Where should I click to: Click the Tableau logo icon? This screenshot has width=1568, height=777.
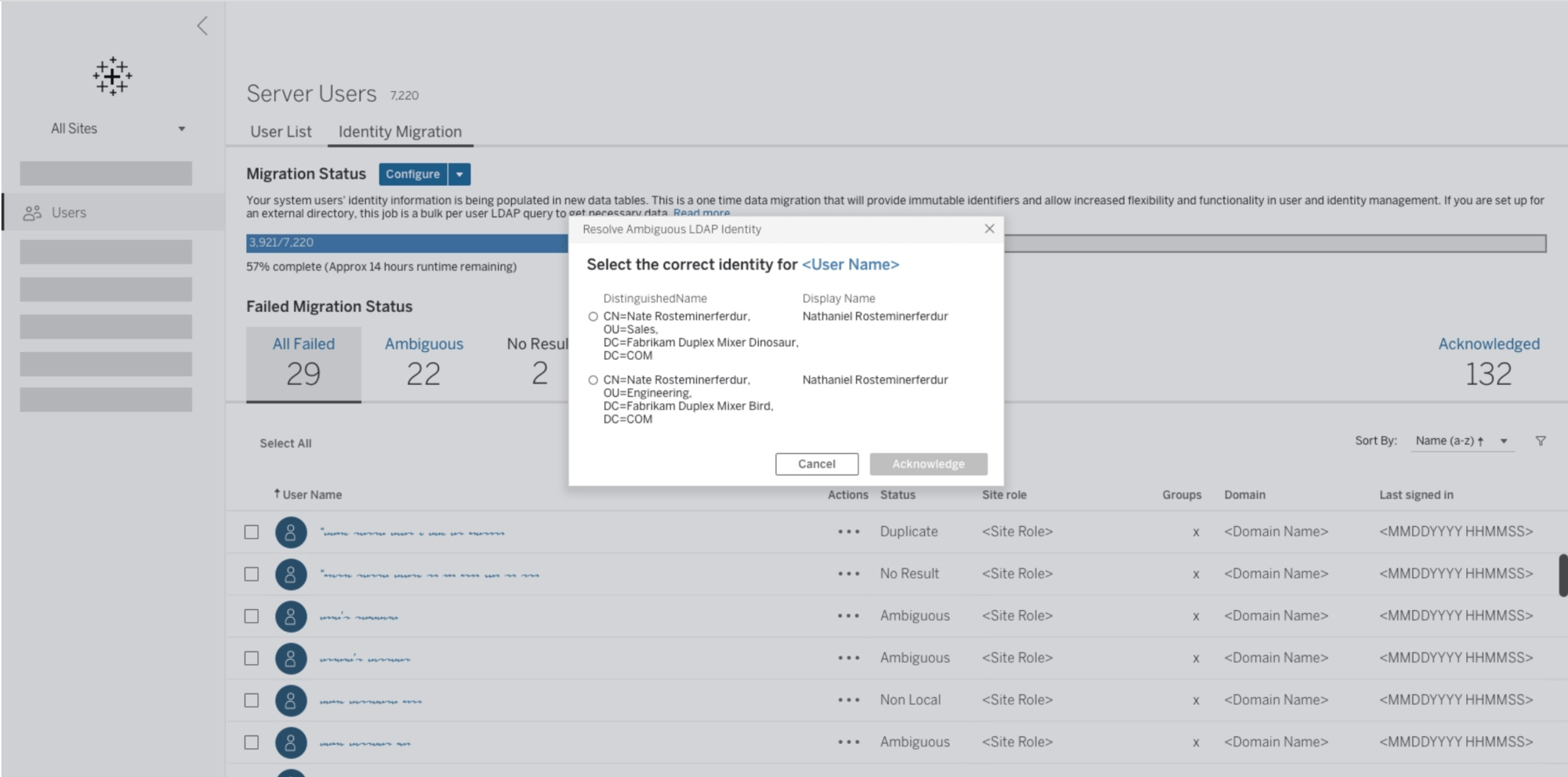[112, 76]
